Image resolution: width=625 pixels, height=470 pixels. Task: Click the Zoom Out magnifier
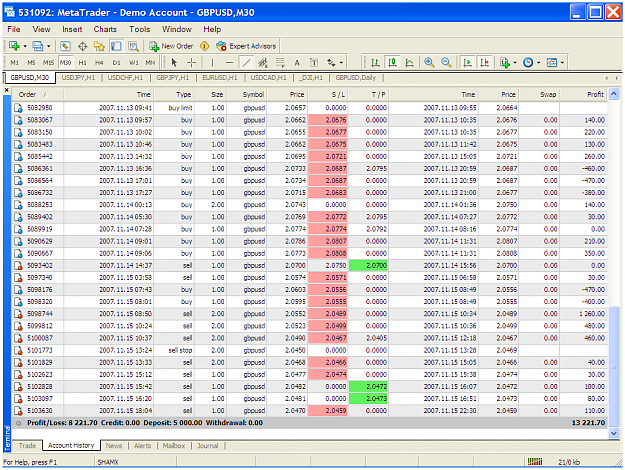click(x=446, y=63)
